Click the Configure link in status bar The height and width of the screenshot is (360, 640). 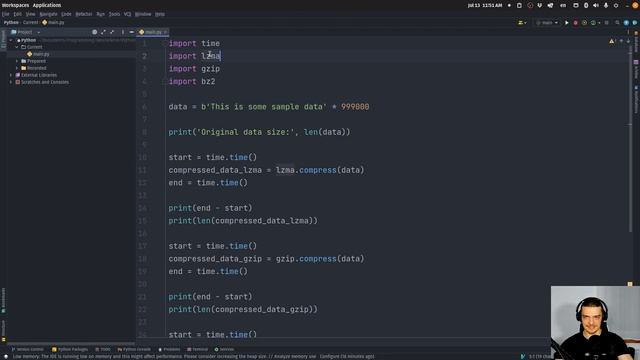point(328,356)
